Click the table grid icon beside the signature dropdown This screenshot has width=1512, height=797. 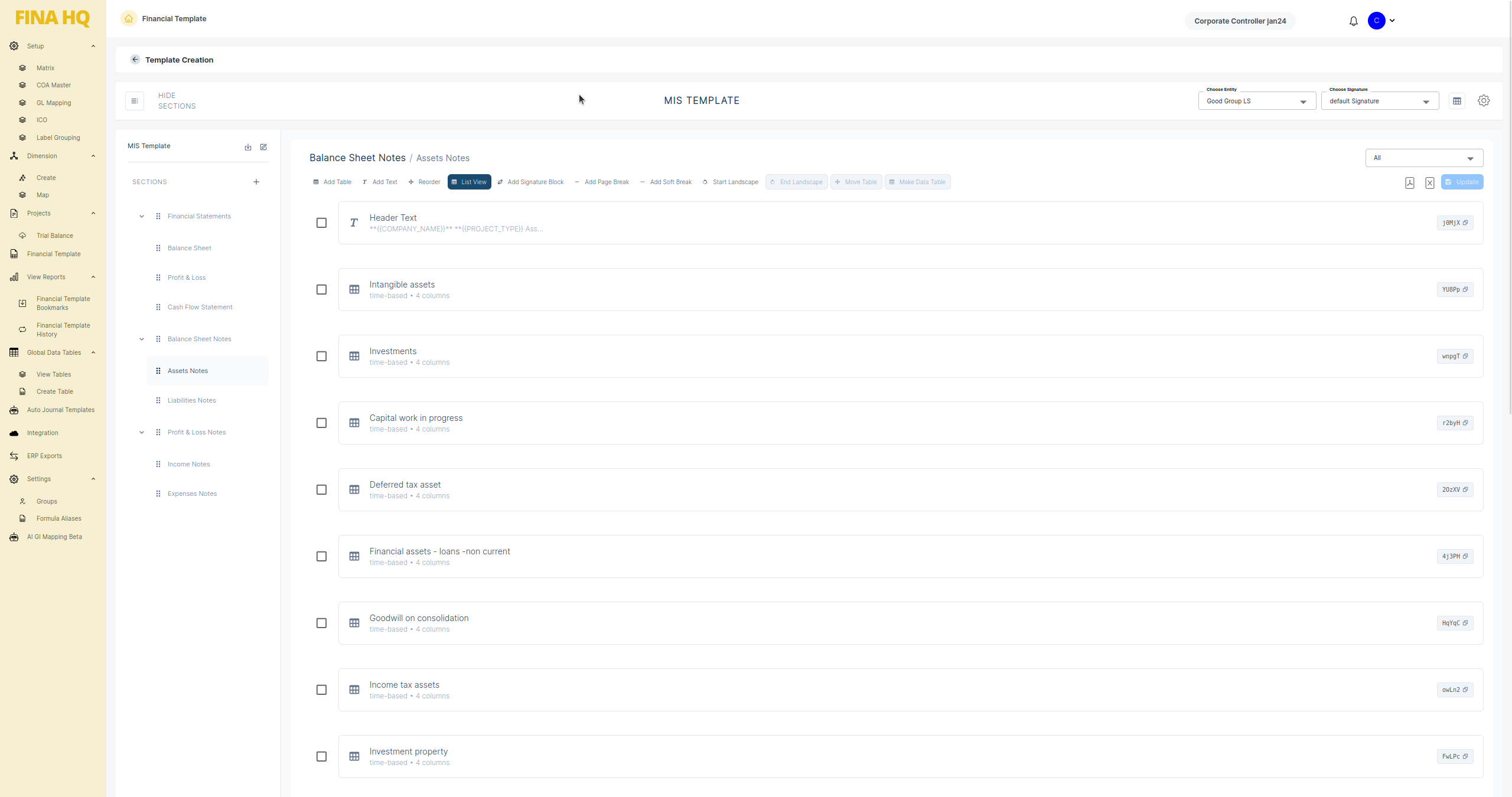(x=1456, y=101)
